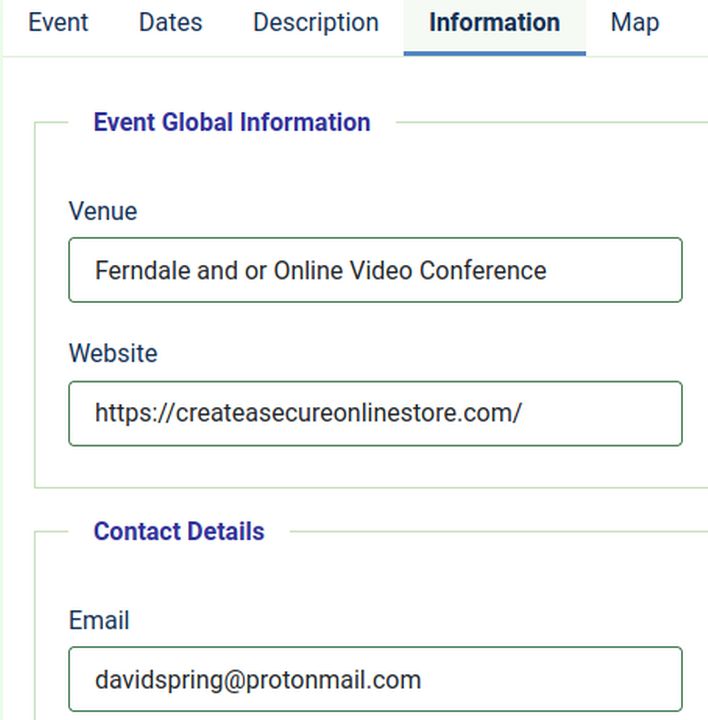
Task: Open the Dates tab
Action: (170, 23)
